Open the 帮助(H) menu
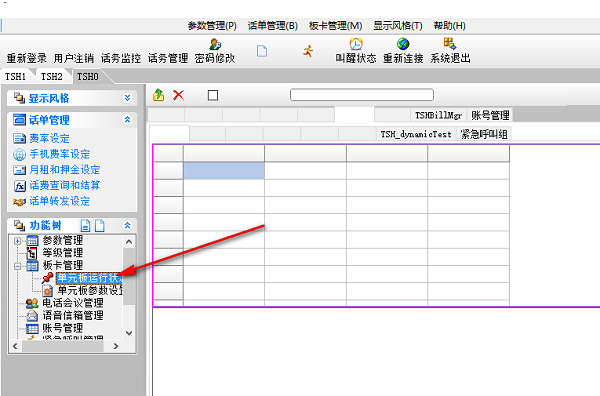Screen dimensions: 600x396 click(449, 26)
